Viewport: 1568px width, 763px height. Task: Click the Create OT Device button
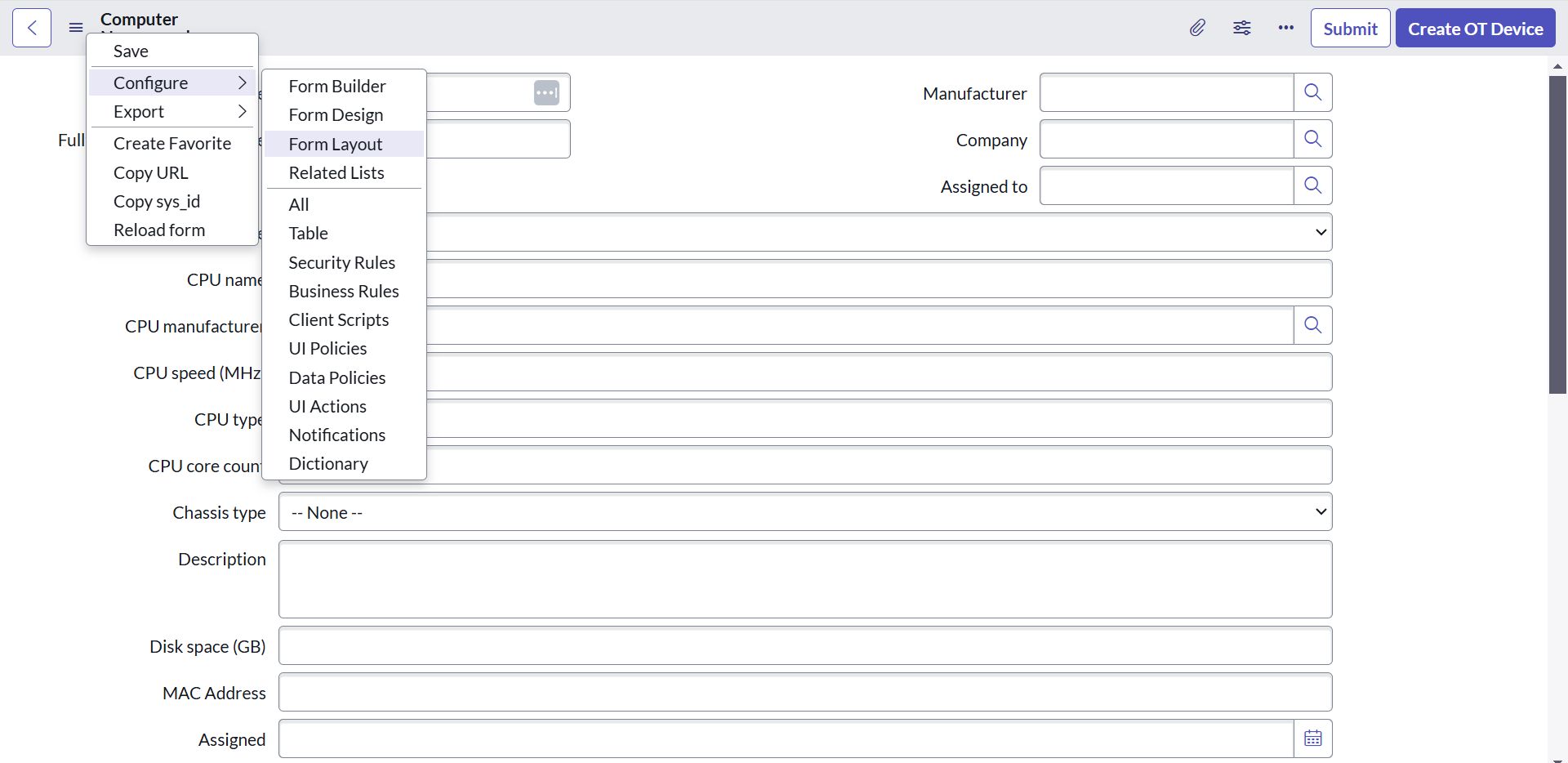point(1475,29)
